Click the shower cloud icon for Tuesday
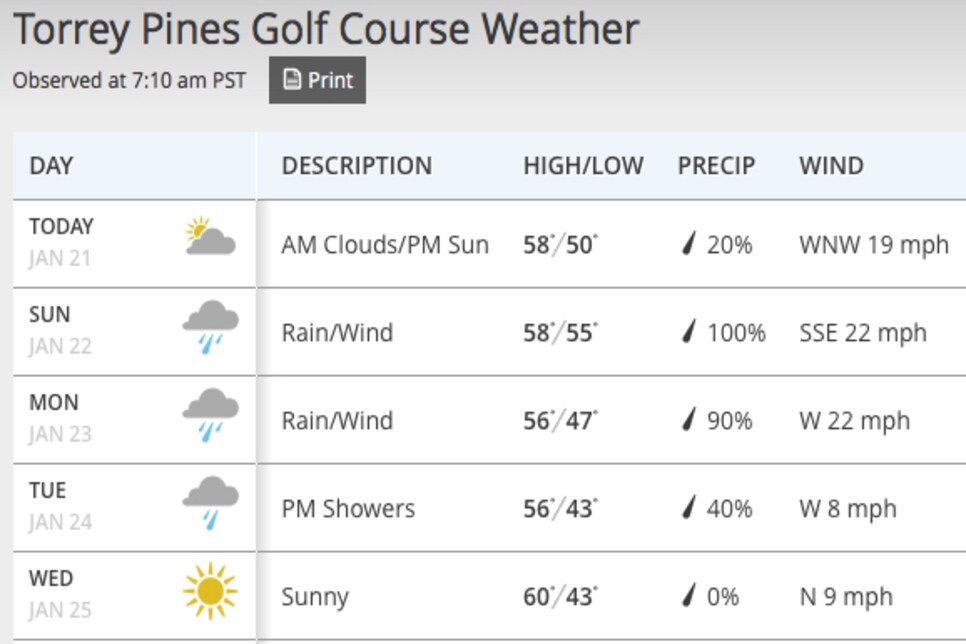The image size is (966, 644). point(210,503)
